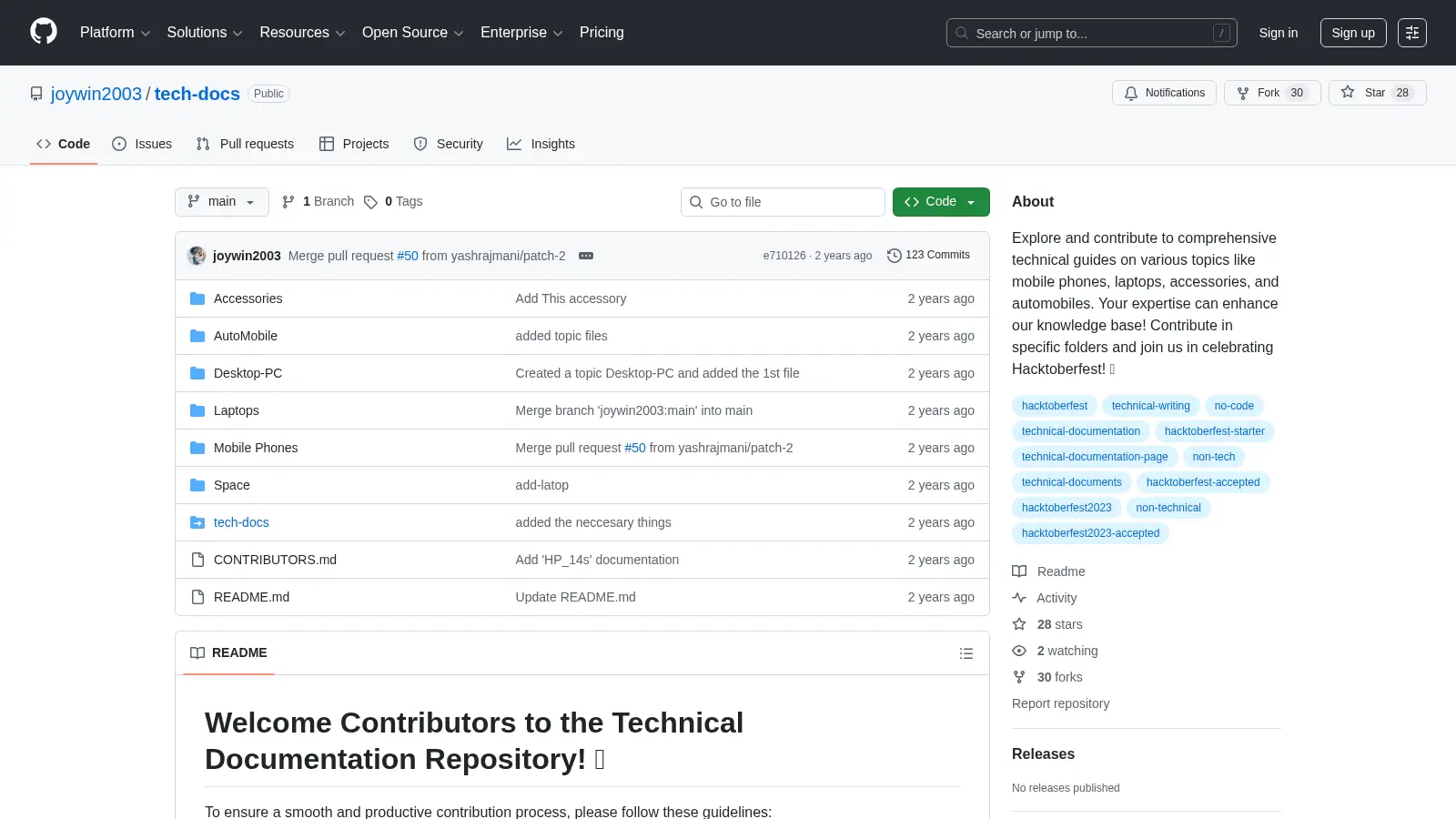Open 'Update README.md' commit message
The height and width of the screenshot is (819, 1456).
[x=575, y=597]
